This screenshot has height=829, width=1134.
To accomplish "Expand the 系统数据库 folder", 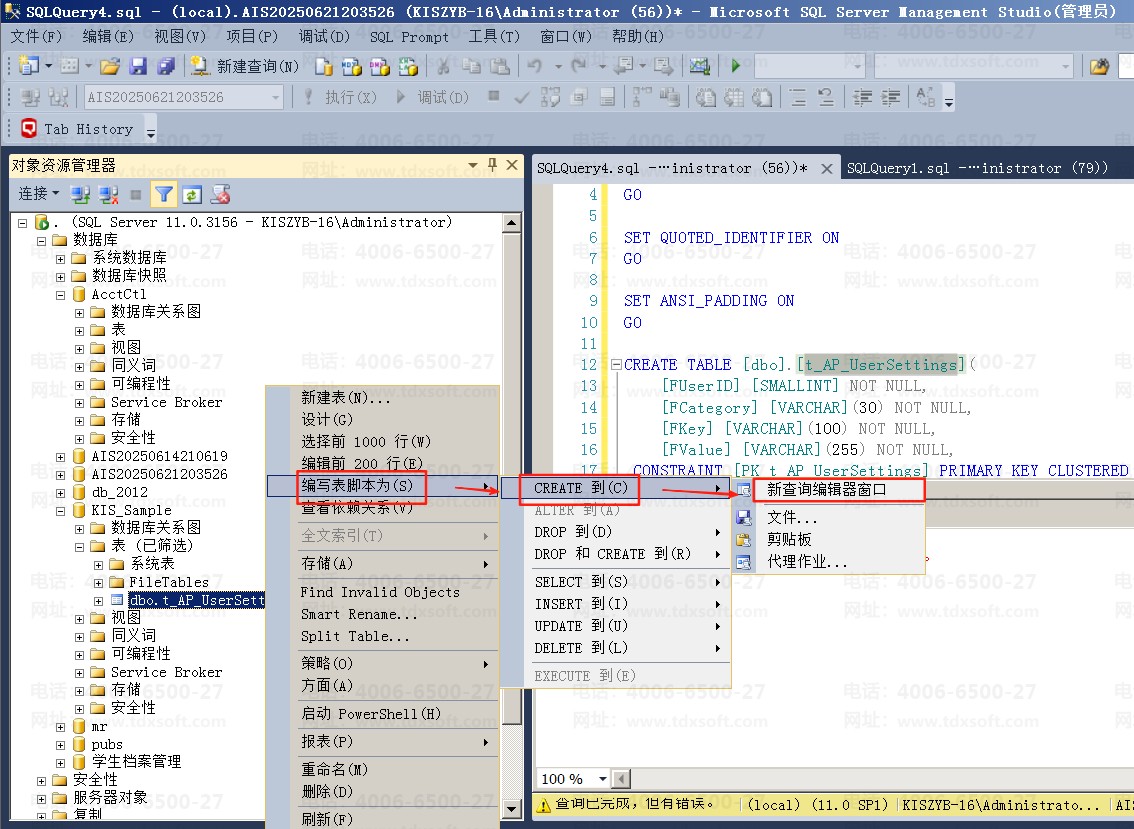I will coord(61,258).
